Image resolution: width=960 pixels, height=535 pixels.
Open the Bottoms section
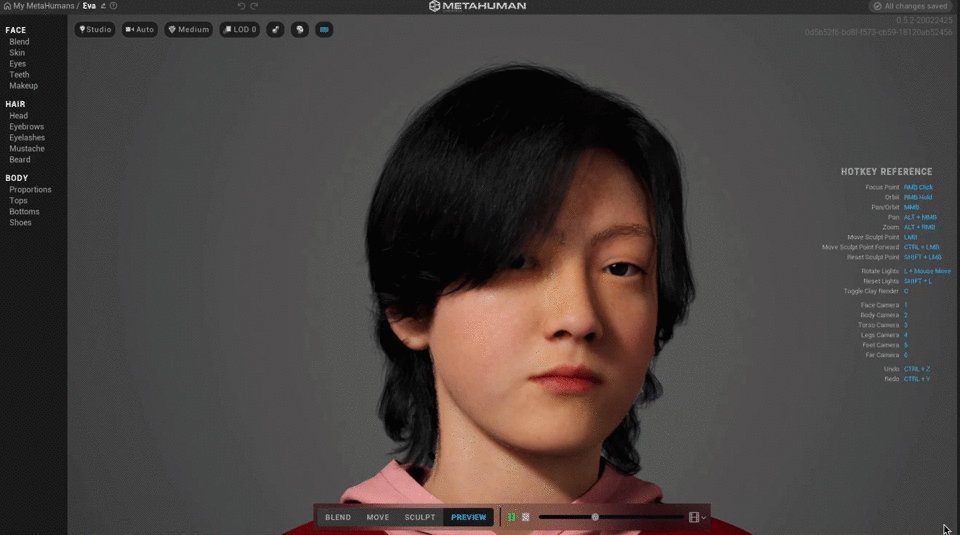pos(24,212)
